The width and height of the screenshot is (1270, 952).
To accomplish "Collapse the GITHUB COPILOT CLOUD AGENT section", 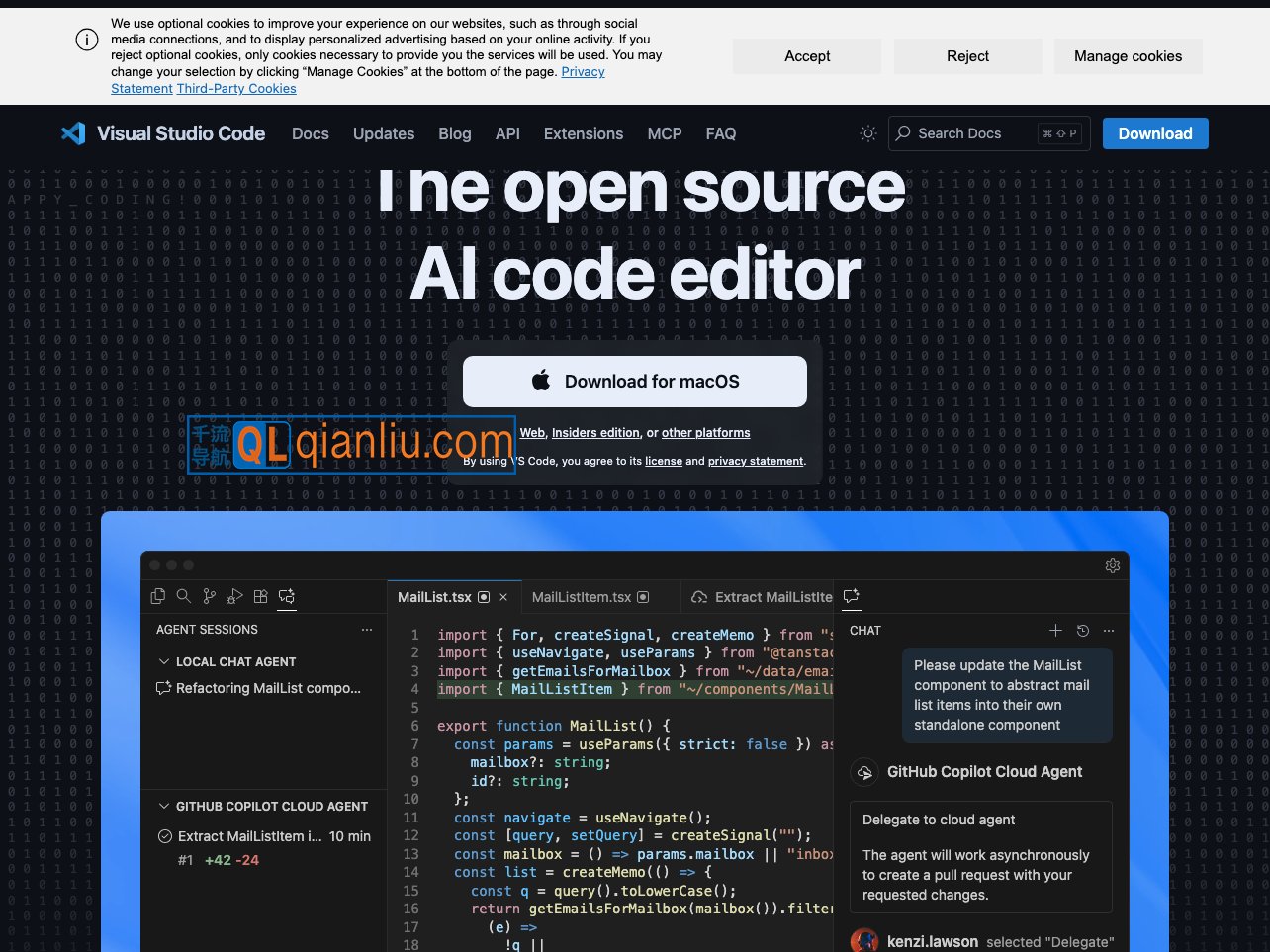I will pos(164,806).
